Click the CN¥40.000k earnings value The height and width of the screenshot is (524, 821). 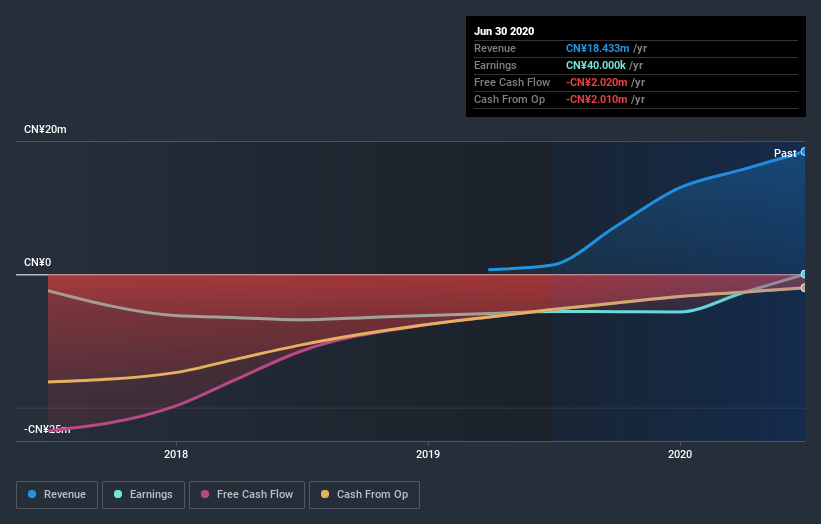tap(596, 65)
